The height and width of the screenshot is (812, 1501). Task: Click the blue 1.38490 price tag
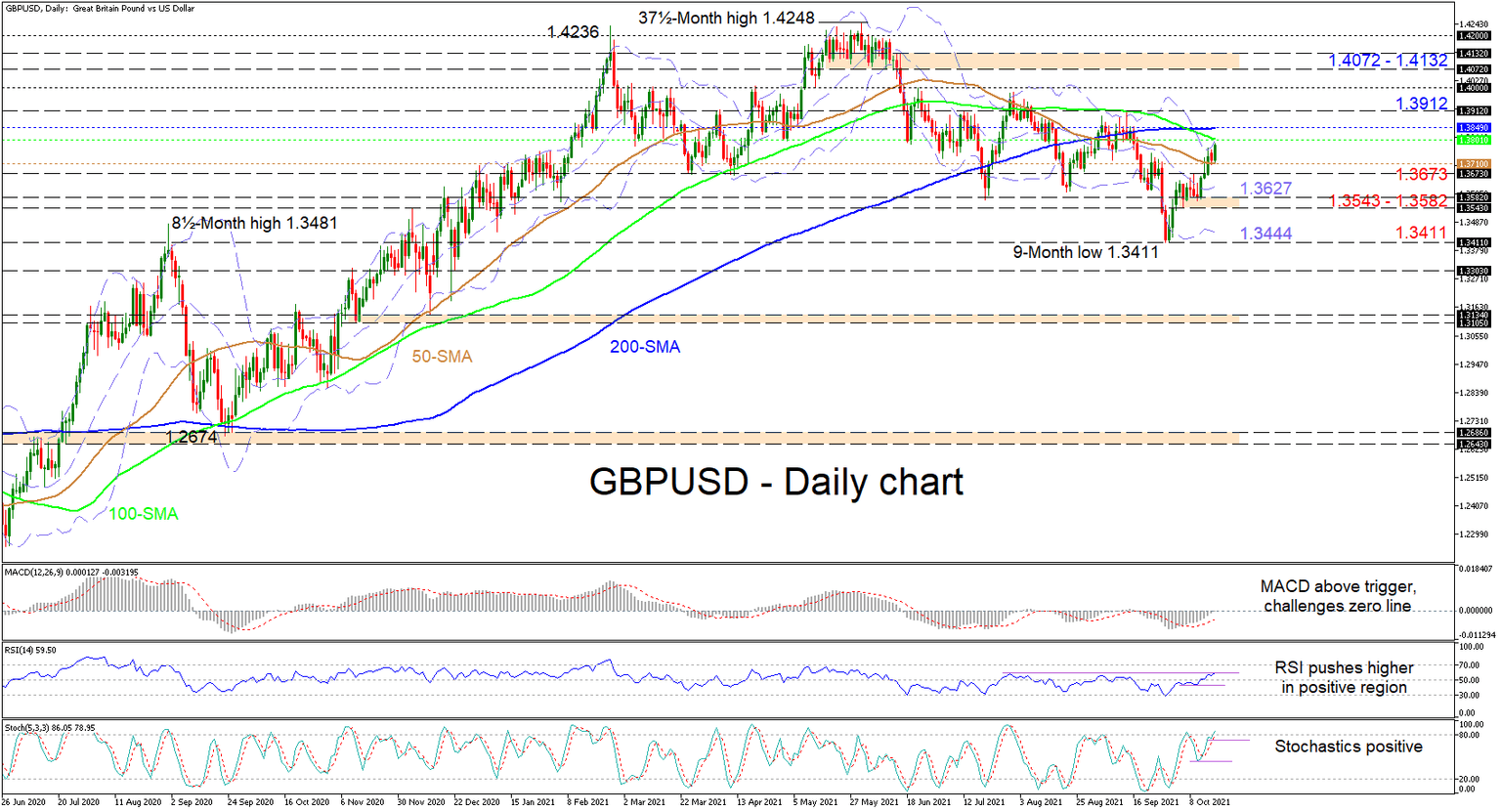(x=1476, y=127)
